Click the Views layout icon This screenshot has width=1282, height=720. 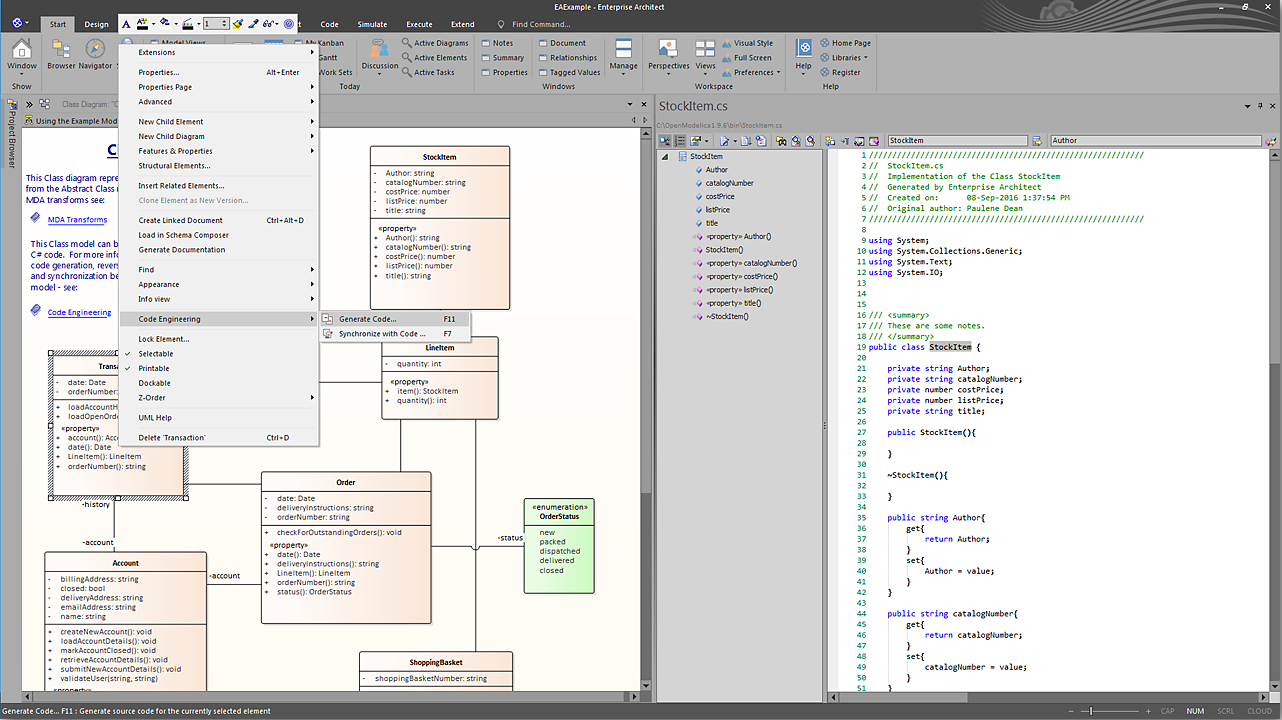pos(705,50)
